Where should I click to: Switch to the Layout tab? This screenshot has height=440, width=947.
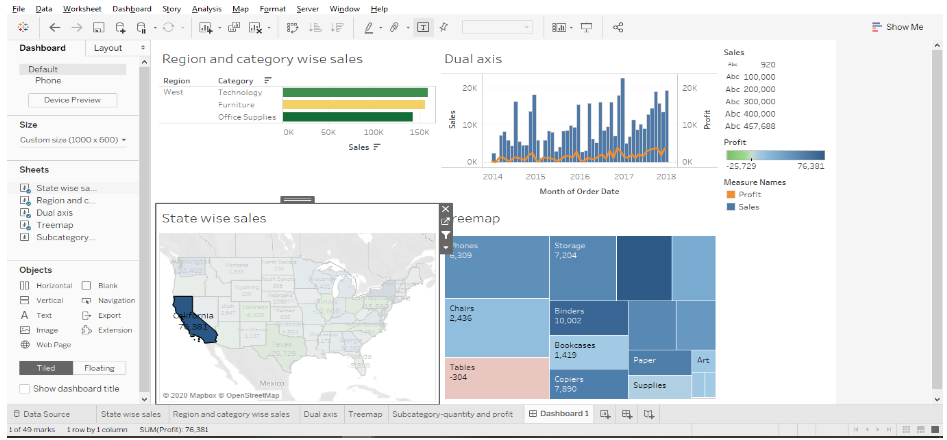pos(108,48)
